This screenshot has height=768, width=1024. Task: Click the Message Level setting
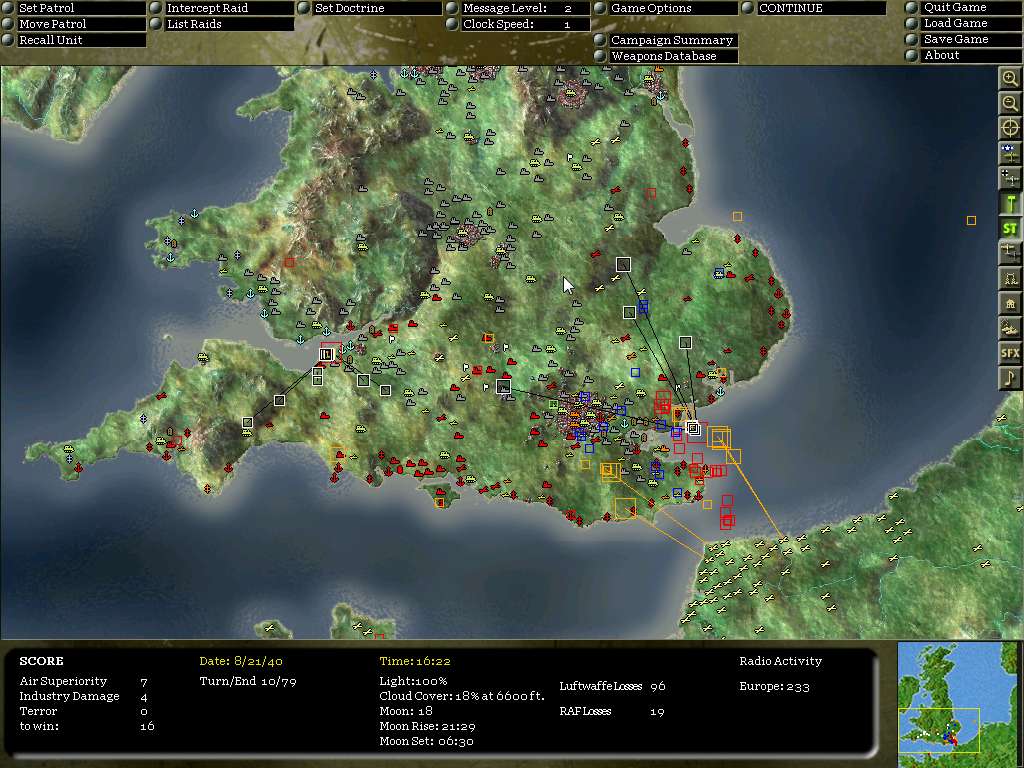click(526, 8)
